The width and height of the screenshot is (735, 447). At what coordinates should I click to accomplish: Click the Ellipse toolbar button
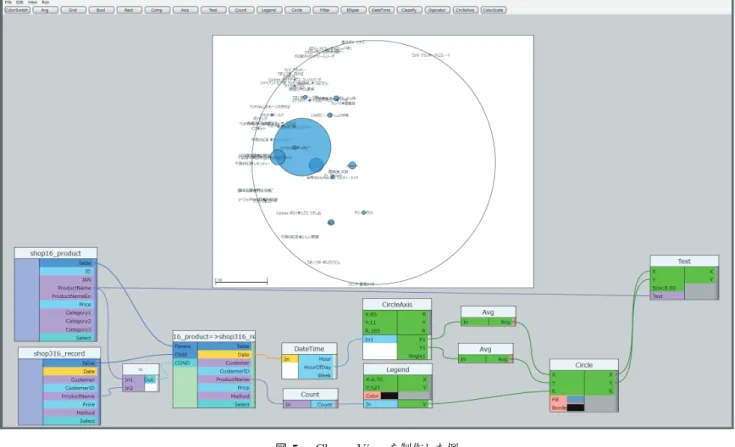(353, 10)
